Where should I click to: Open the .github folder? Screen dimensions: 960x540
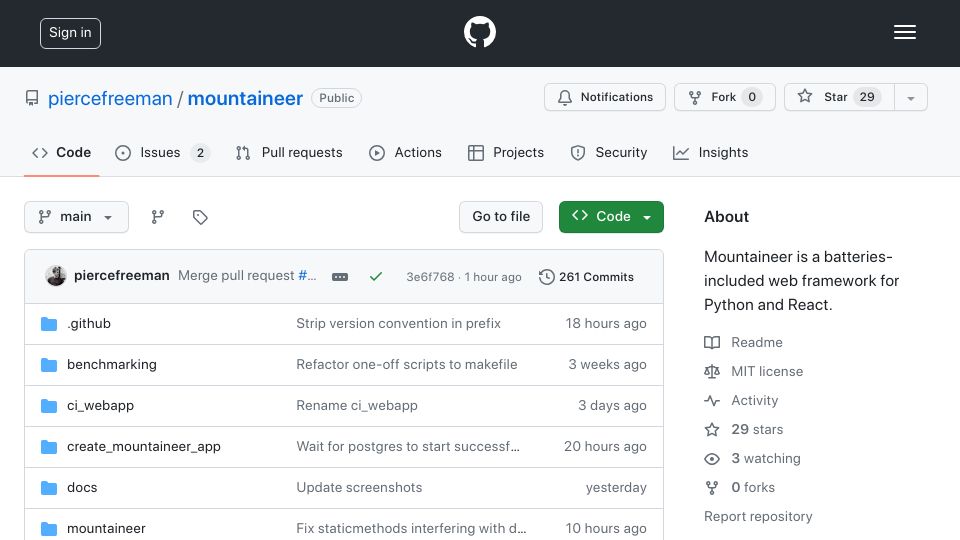click(x=89, y=324)
